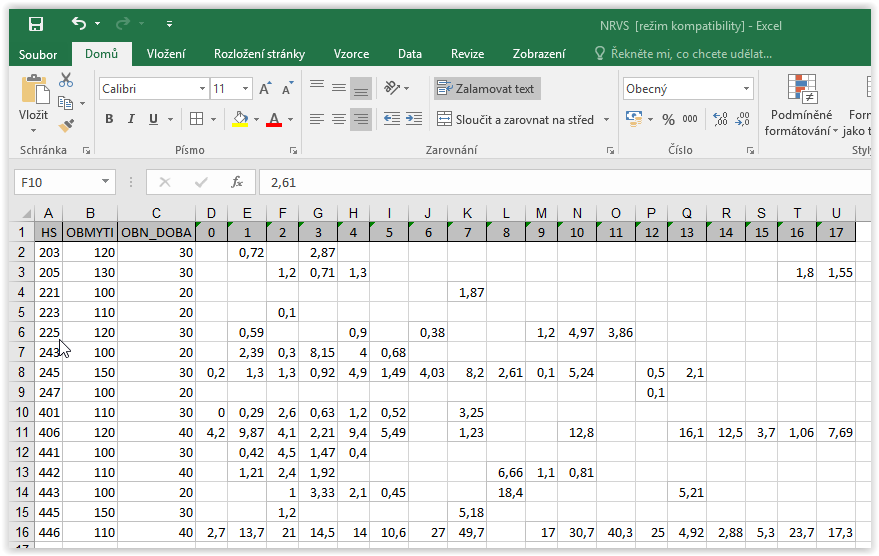Click Zalamovat text button
Image resolution: width=879 pixels, height=556 pixels.
point(487,89)
